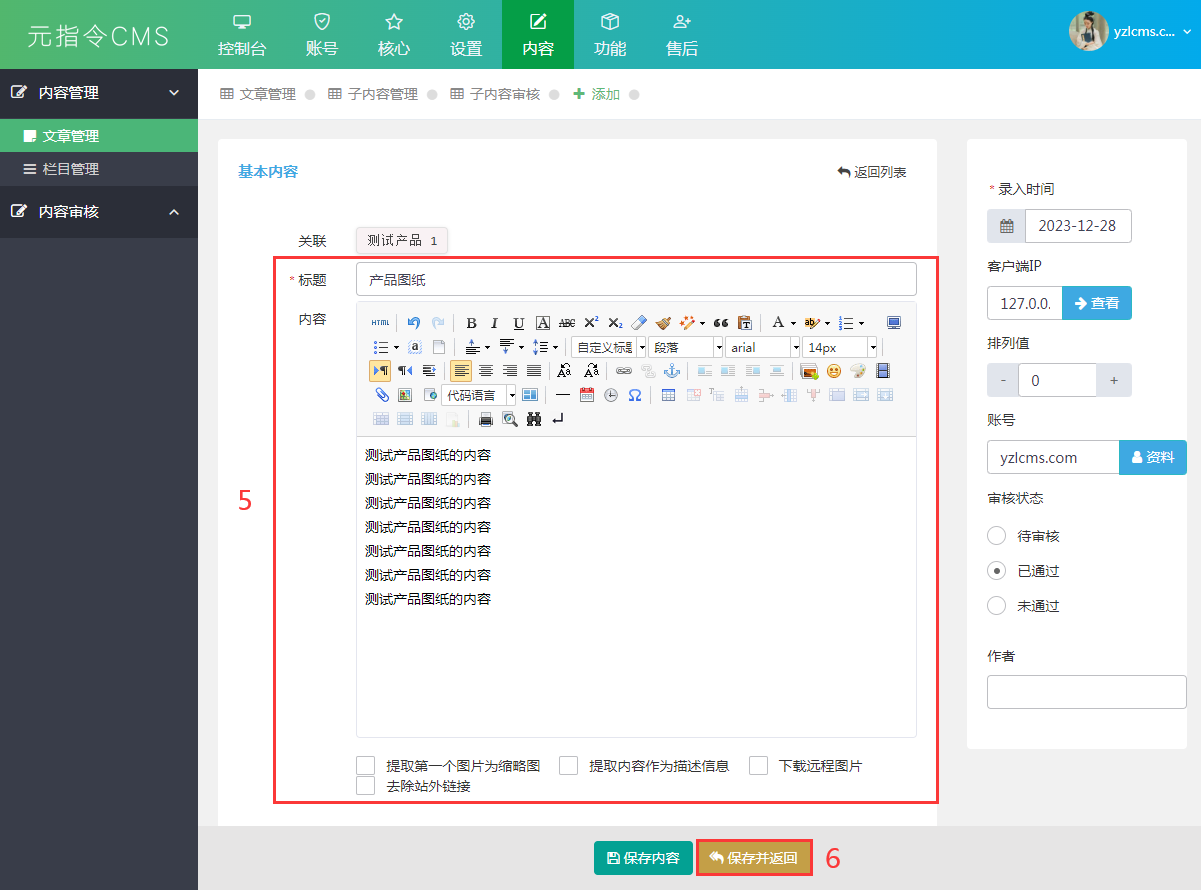The width and height of the screenshot is (1201, 890).
Task: Justify text in editor
Action: coord(534,371)
